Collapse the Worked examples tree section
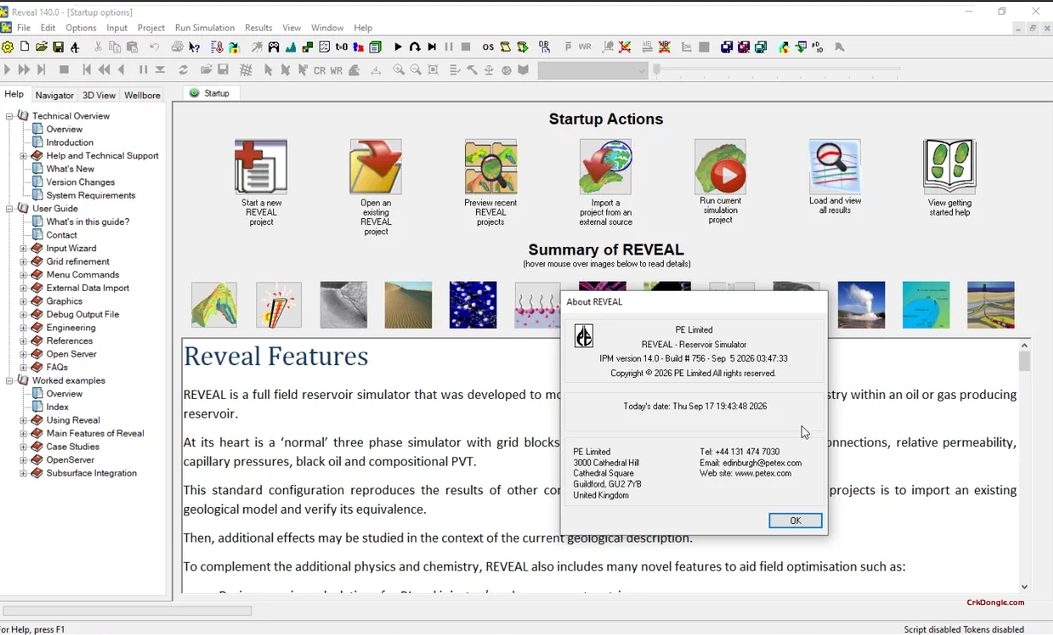Screen dimensions: 1053x635 pyautogui.click(x=9, y=381)
